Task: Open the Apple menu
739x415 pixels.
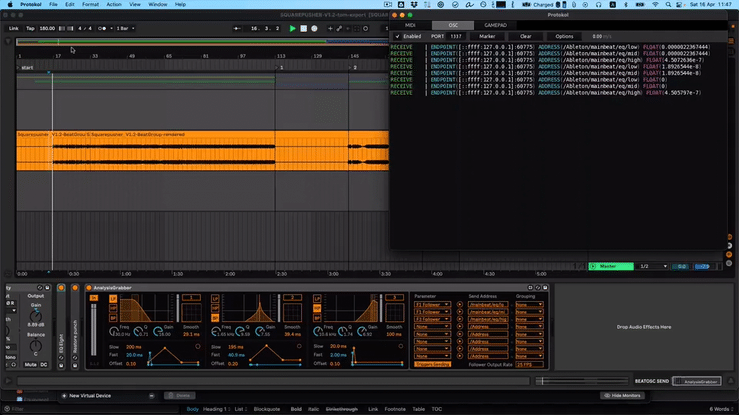Action: (x=10, y=4)
